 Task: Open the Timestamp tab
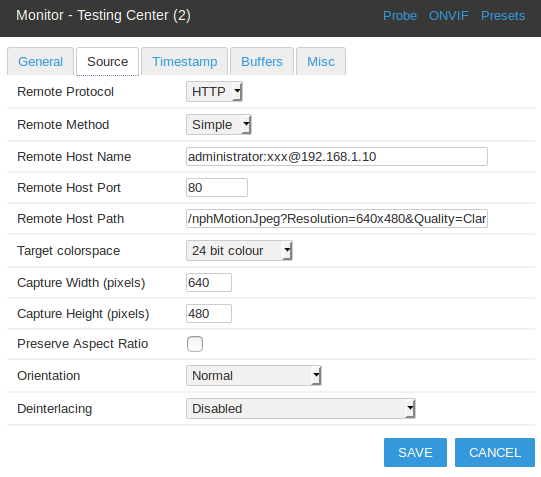coord(185,61)
